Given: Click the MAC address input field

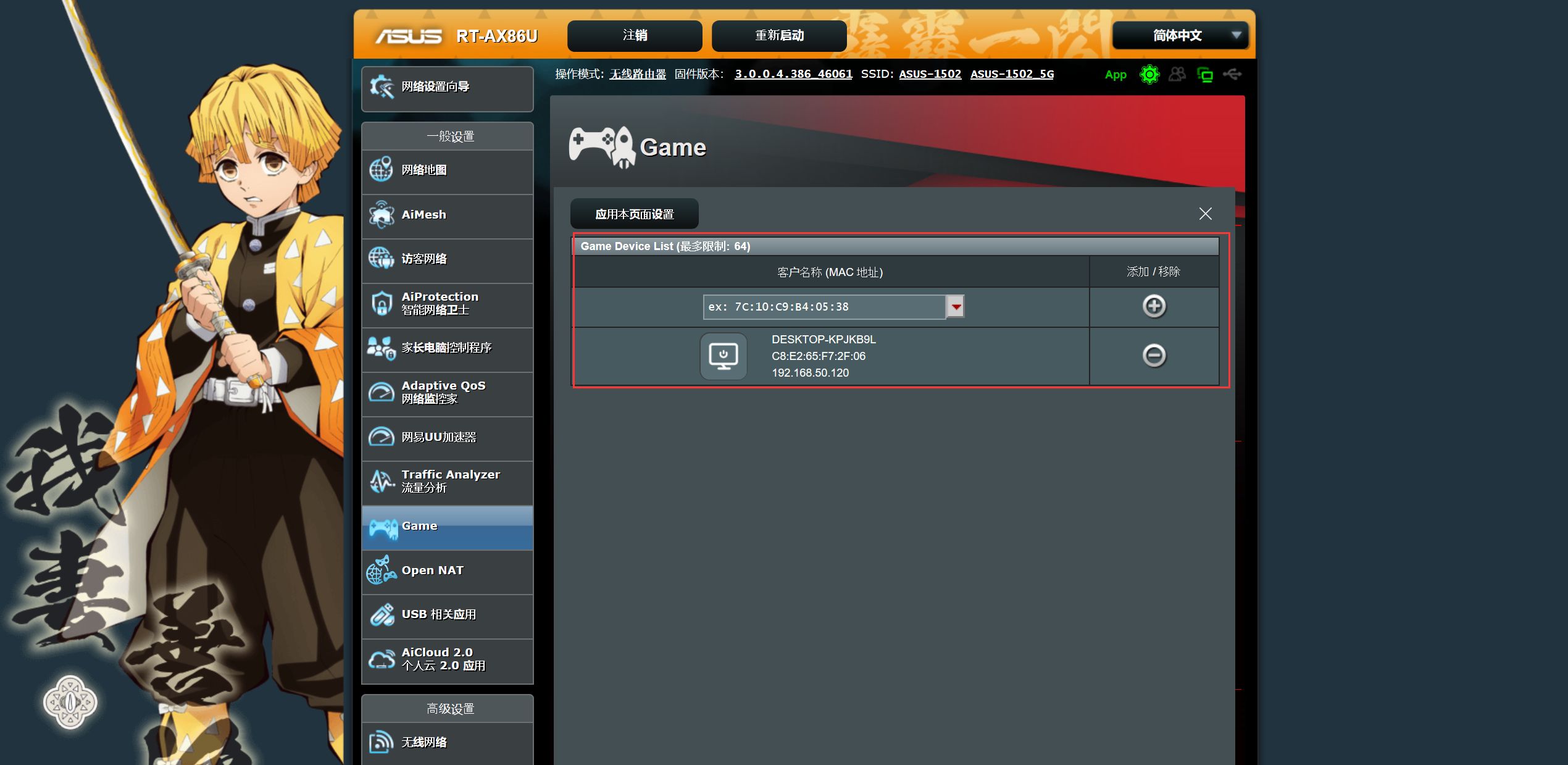Looking at the screenshot, I should tap(824, 306).
